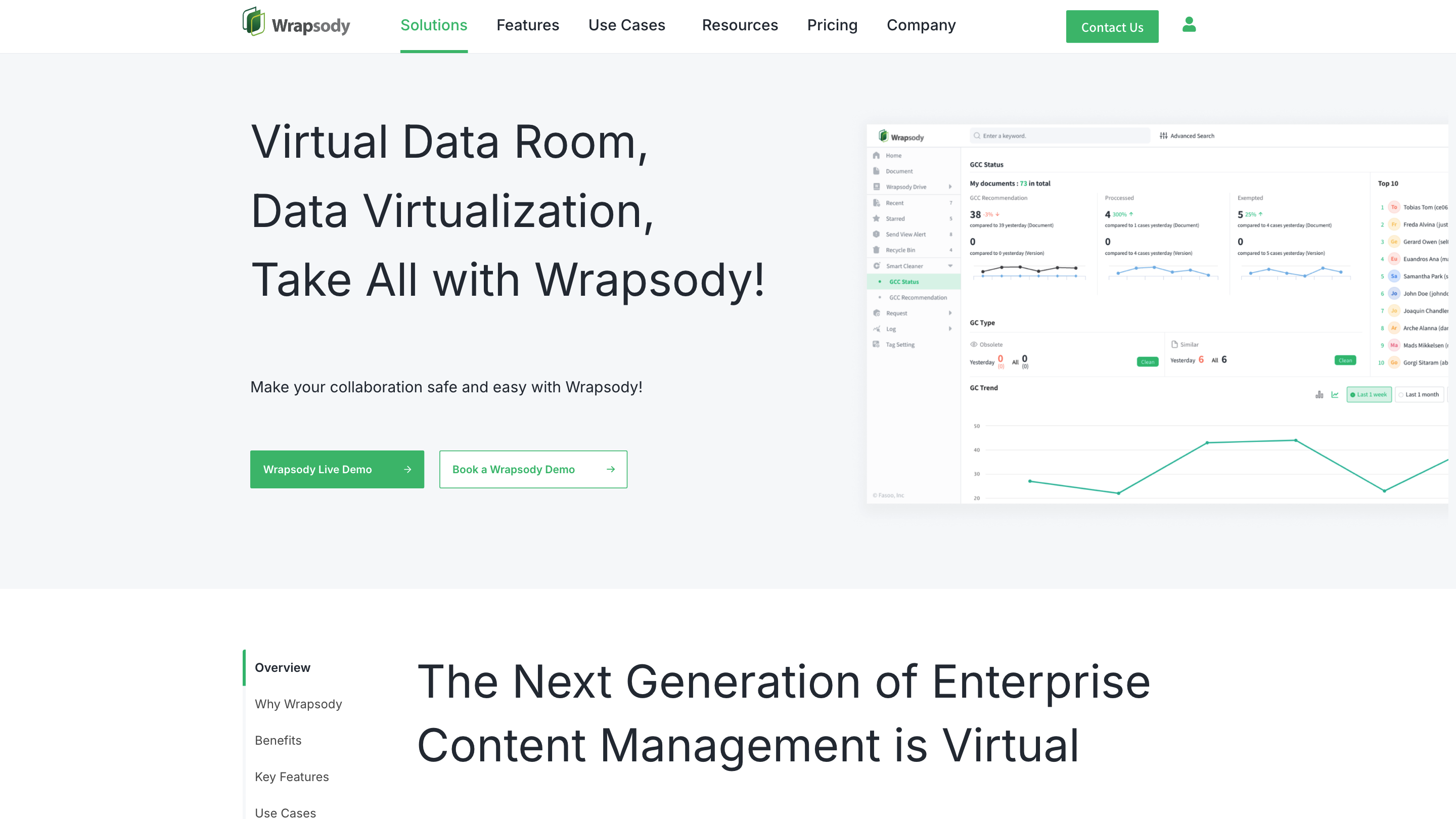Click the line chart view icon in GC Trend
Image resolution: width=1456 pixels, height=819 pixels.
coord(1335,394)
